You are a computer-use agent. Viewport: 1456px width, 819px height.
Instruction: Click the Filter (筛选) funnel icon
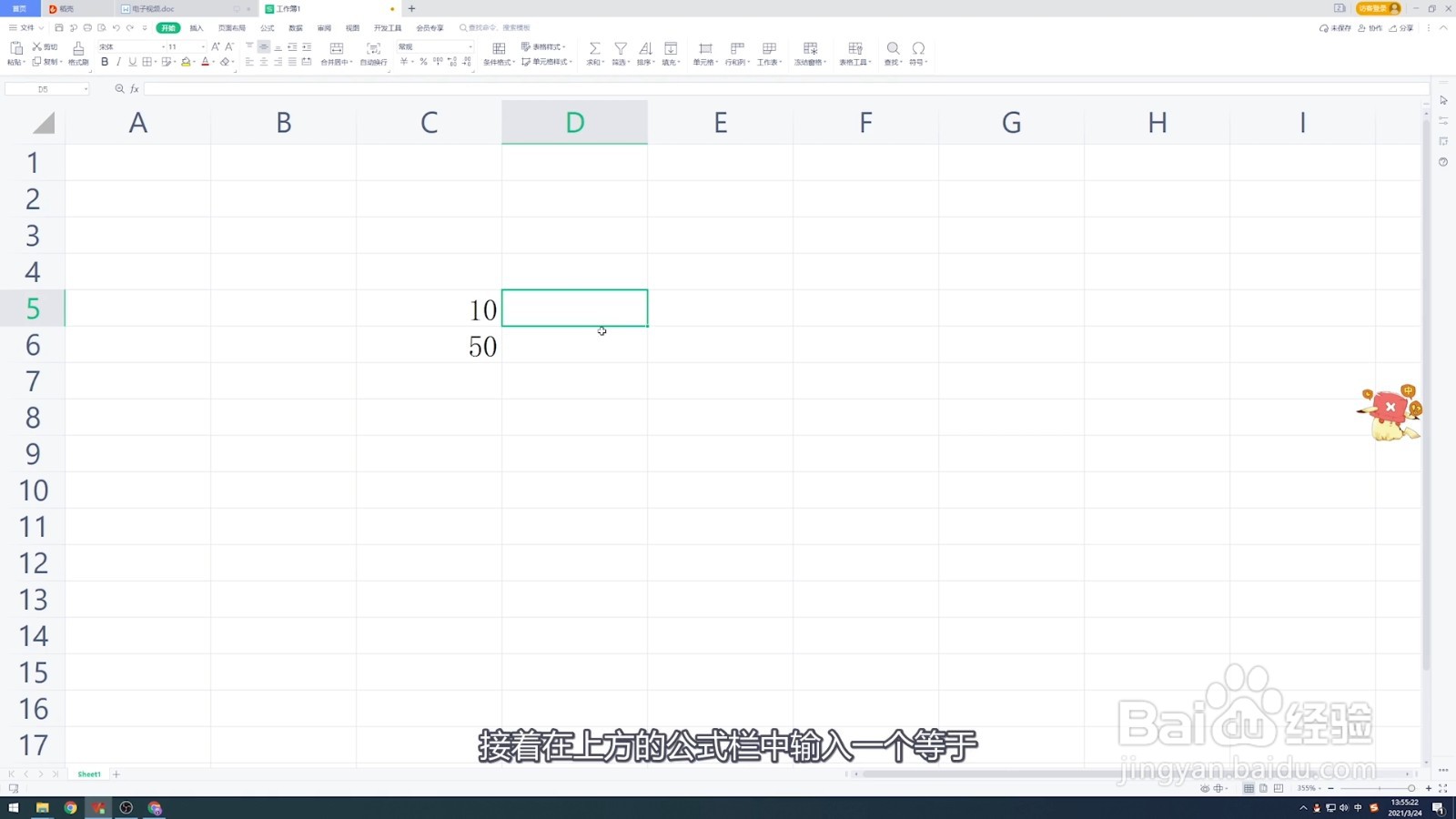621,48
